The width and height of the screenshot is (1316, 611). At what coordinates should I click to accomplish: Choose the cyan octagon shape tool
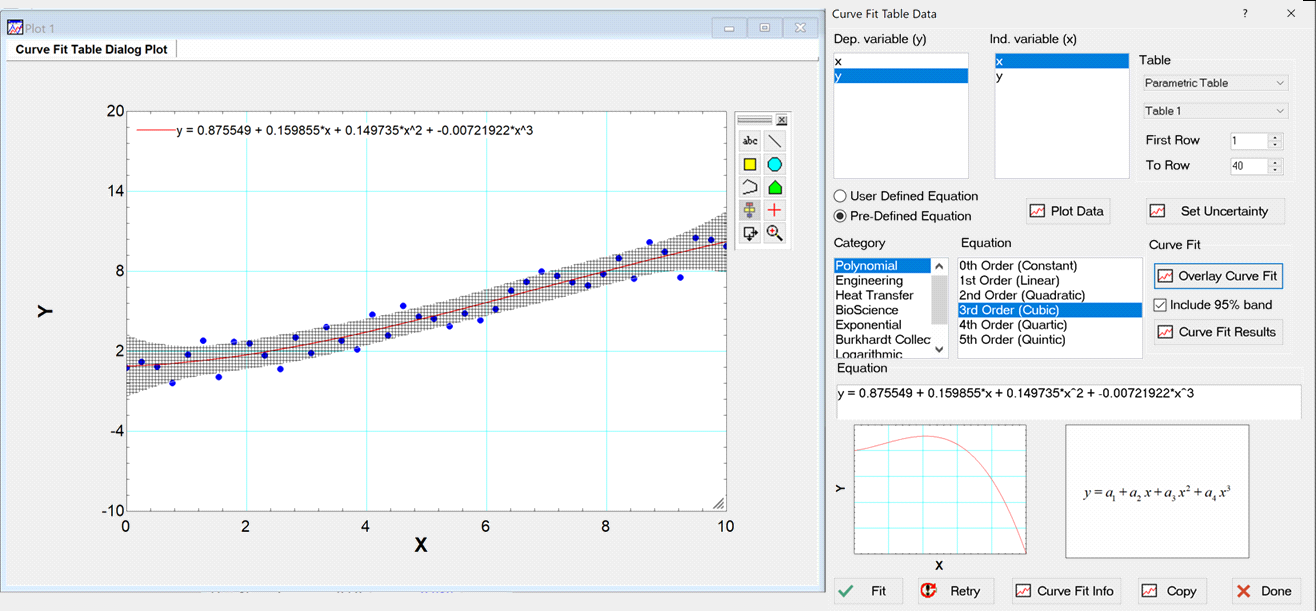[x=774, y=164]
